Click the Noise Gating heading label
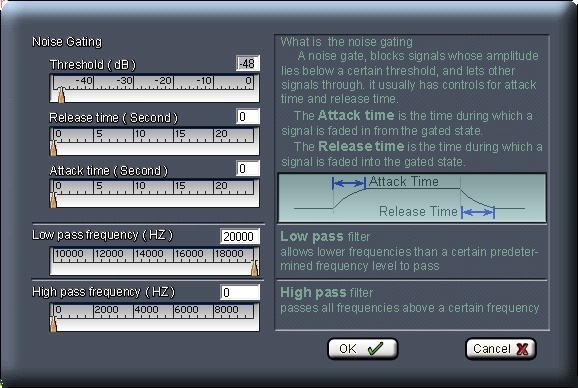This screenshot has width=578, height=388. 67,42
